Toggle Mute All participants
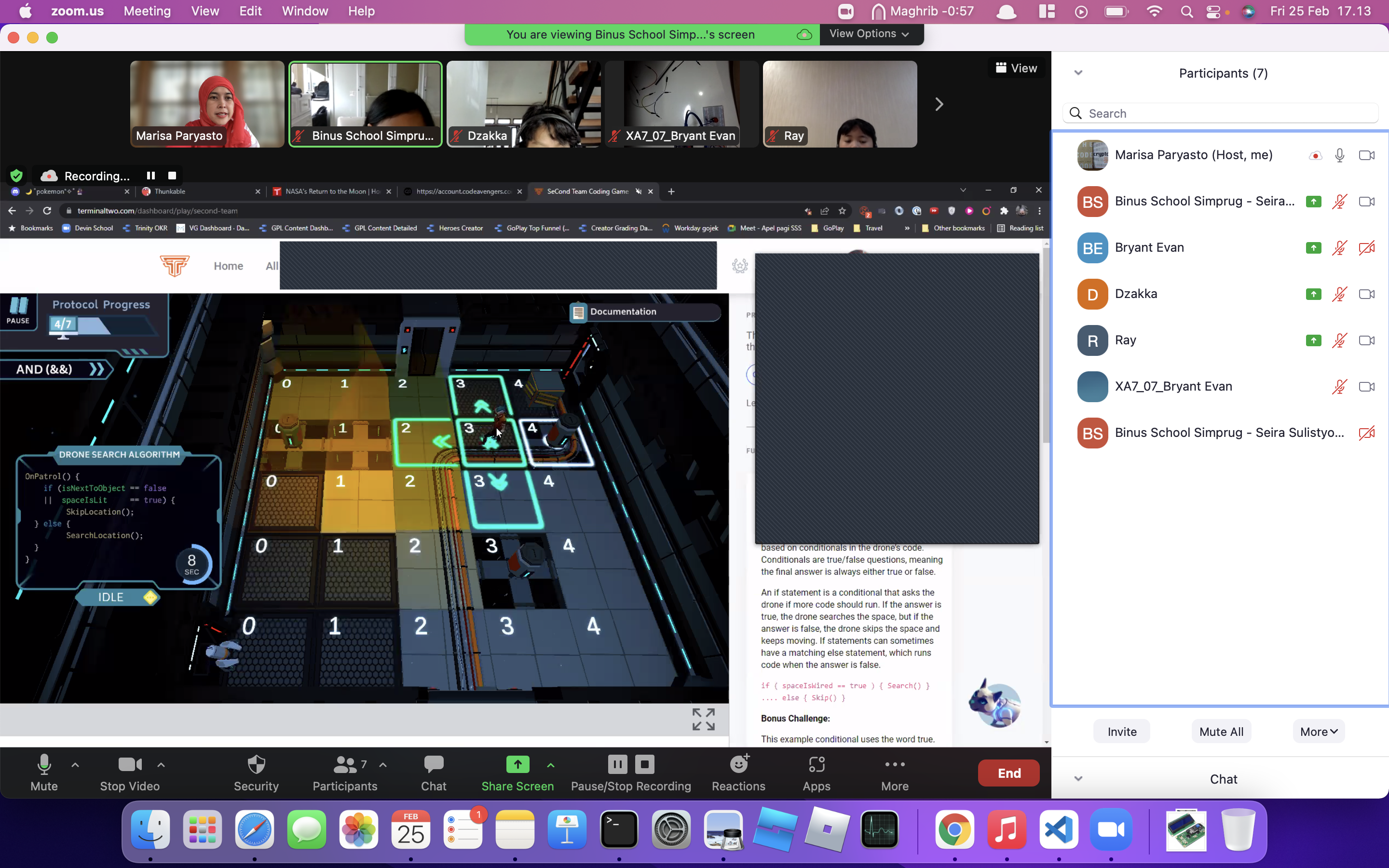This screenshot has height=868, width=1389. 1221,731
